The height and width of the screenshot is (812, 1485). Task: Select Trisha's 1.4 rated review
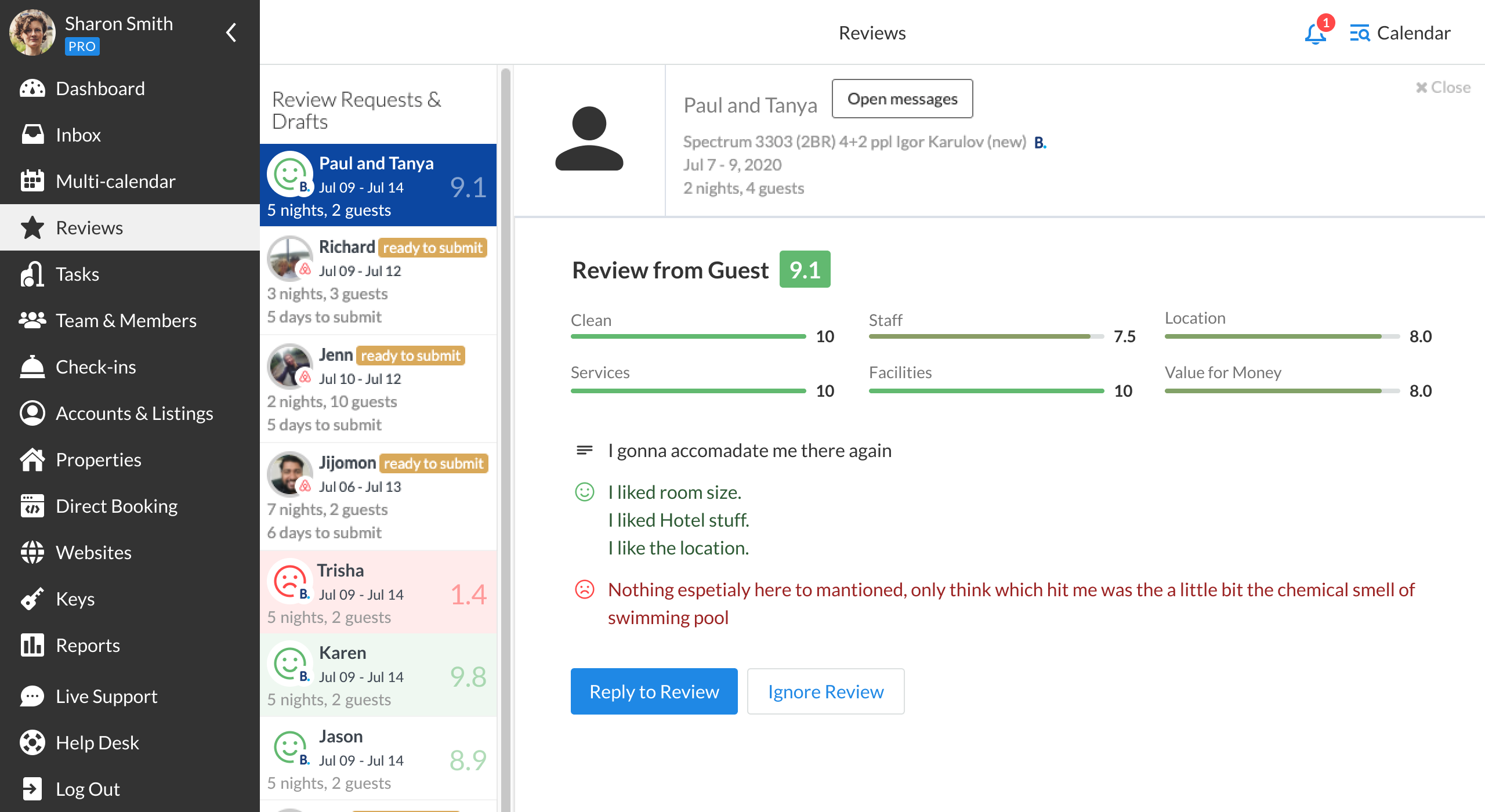pos(378,593)
